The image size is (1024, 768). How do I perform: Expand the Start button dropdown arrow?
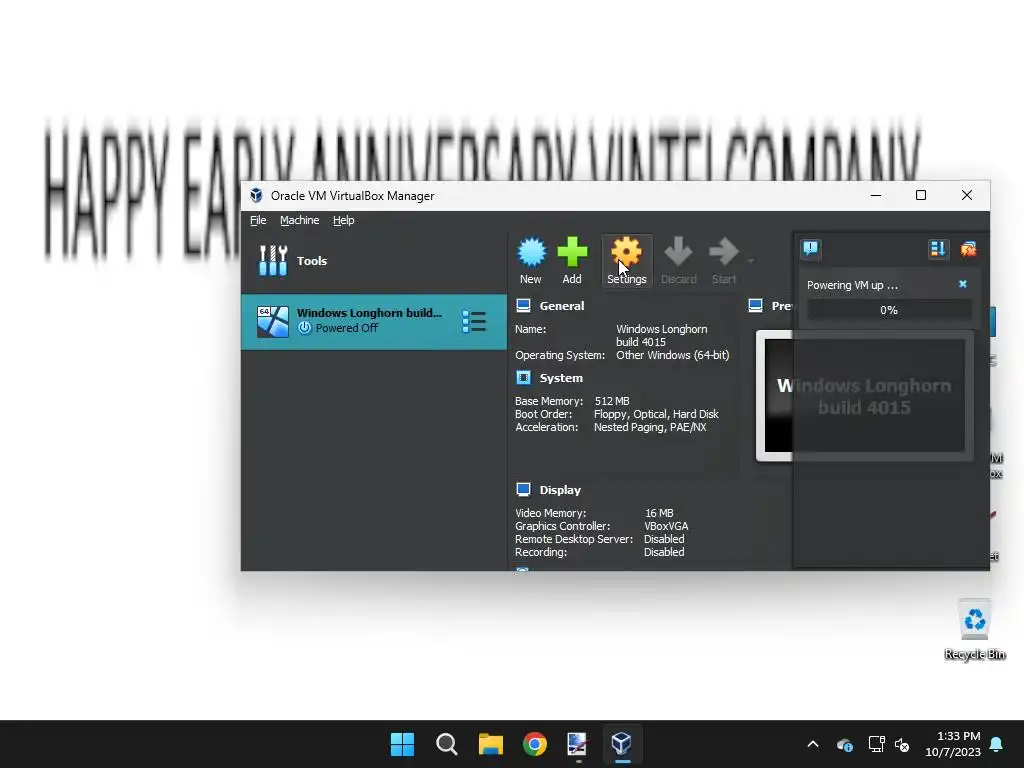pyautogui.click(x=751, y=261)
